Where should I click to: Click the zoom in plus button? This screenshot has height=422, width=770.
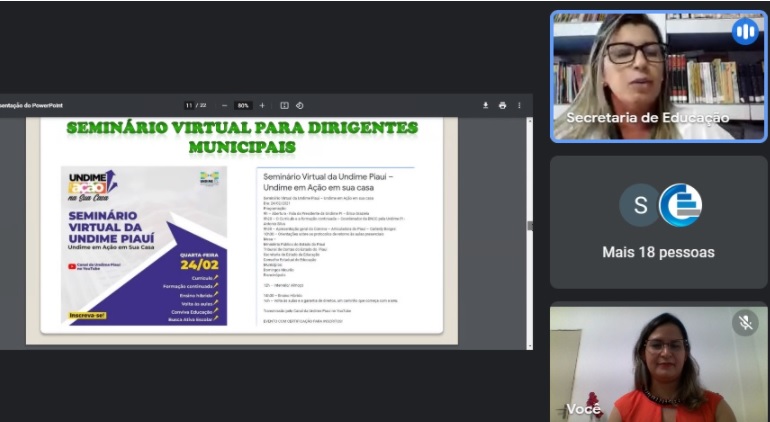262,105
